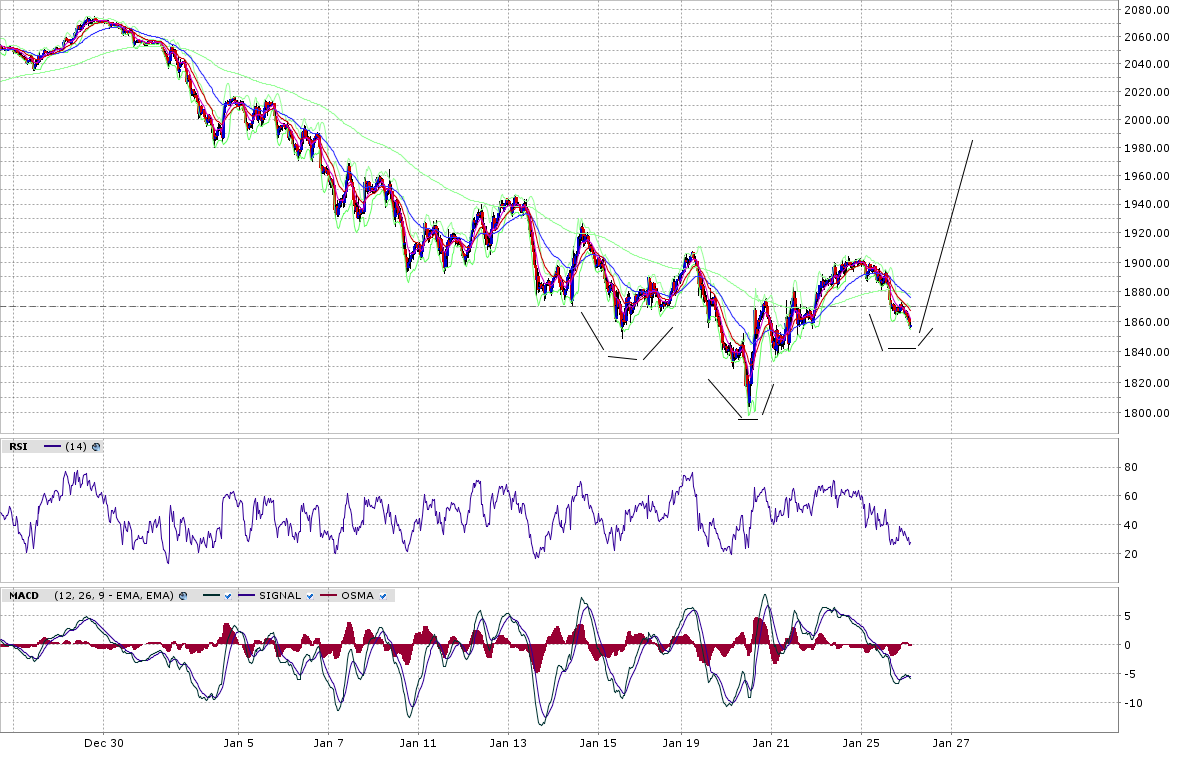1178x757 pixels.
Task: Click the 2000.00 price axis label
Action: point(1146,120)
